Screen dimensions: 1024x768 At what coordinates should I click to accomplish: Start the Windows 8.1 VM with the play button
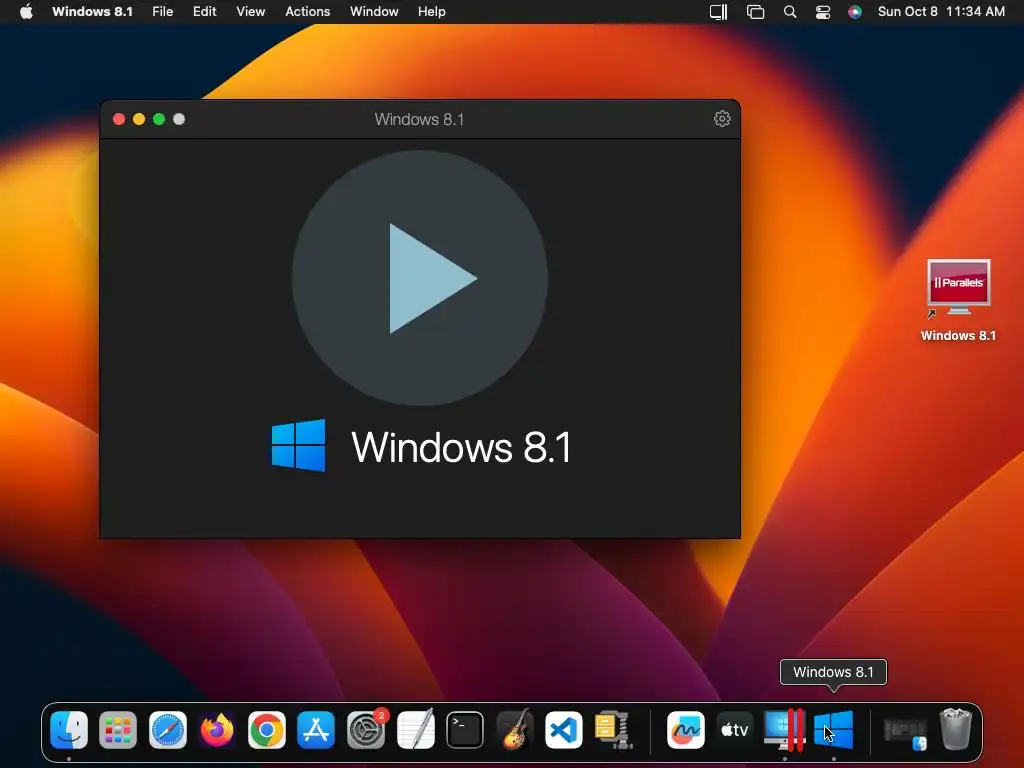pos(419,278)
